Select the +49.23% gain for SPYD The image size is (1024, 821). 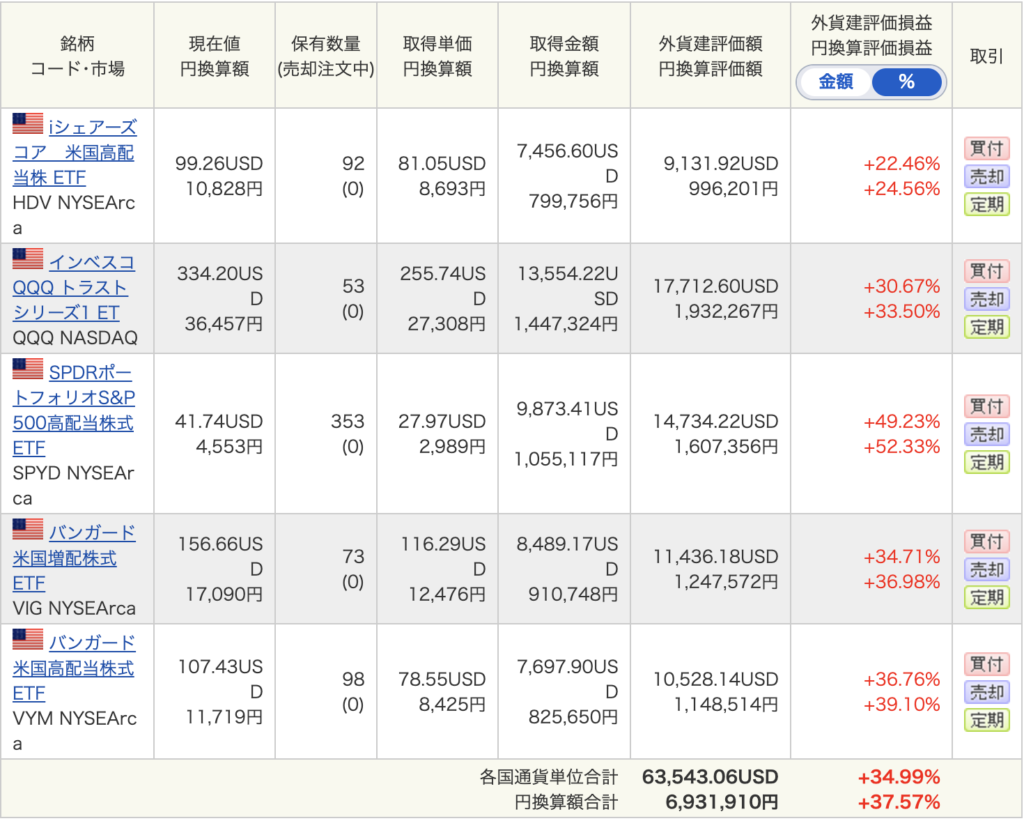pyautogui.click(x=902, y=421)
